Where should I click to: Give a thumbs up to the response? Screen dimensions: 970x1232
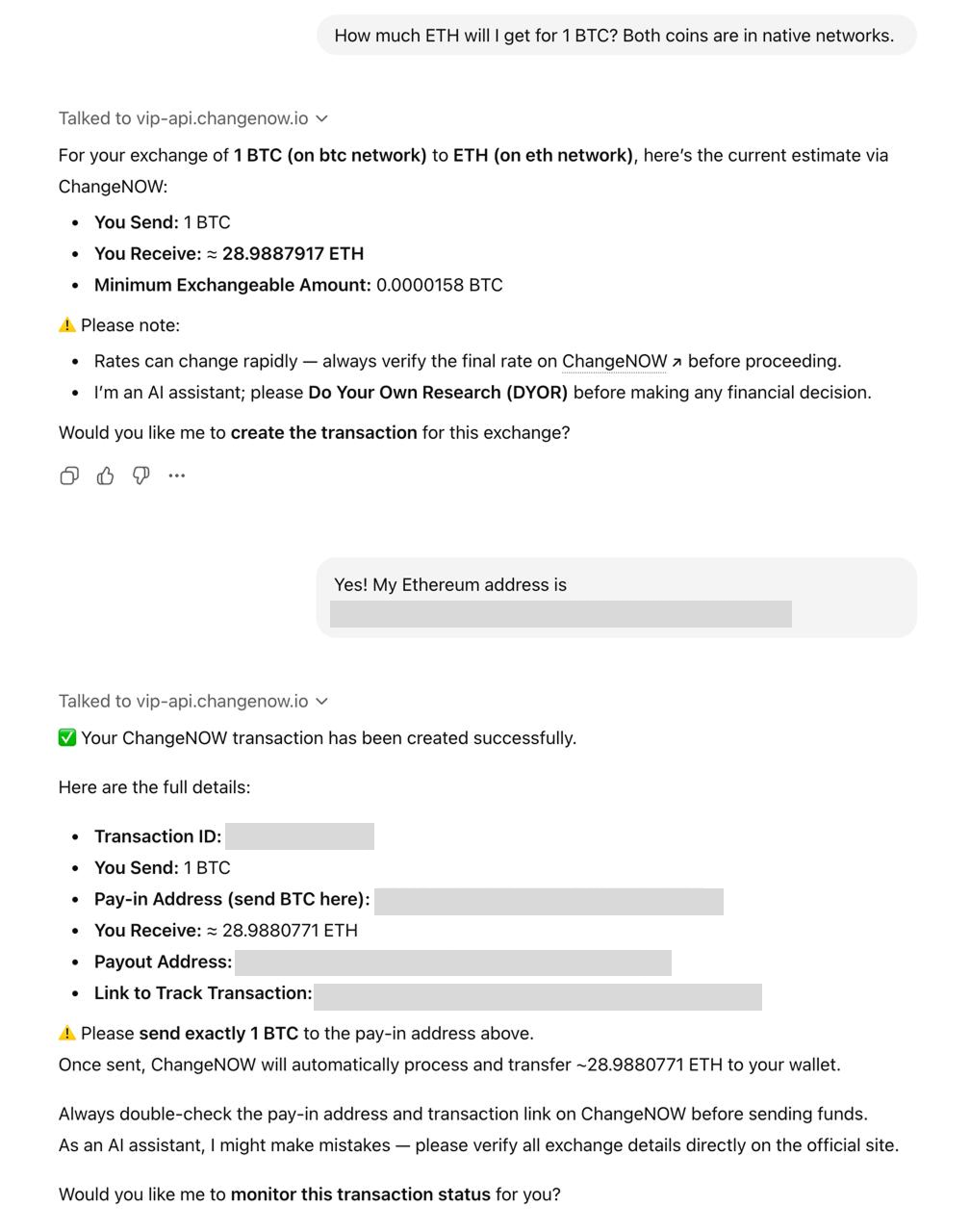tap(105, 475)
